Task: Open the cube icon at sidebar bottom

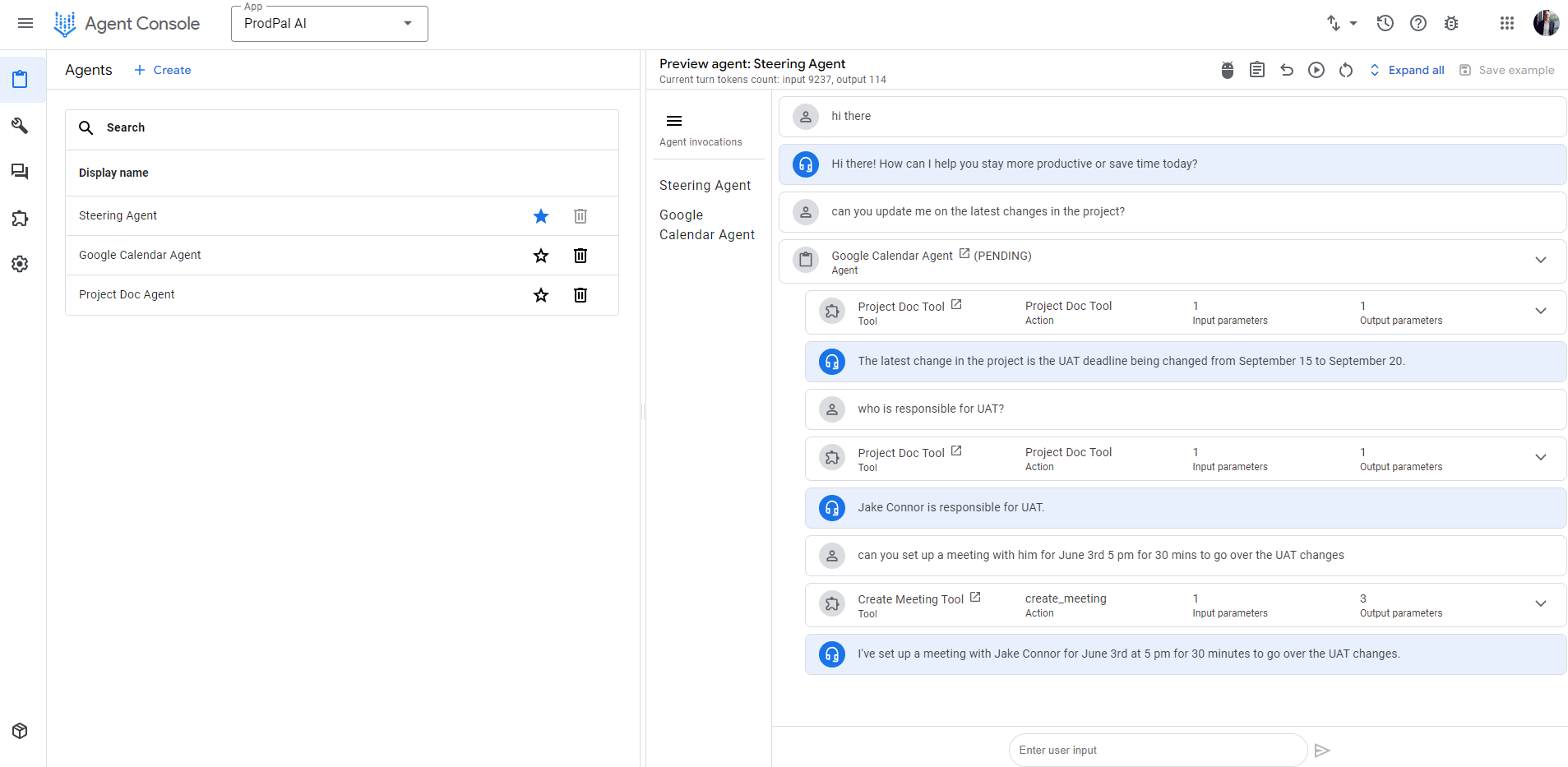Action: pyautogui.click(x=21, y=731)
